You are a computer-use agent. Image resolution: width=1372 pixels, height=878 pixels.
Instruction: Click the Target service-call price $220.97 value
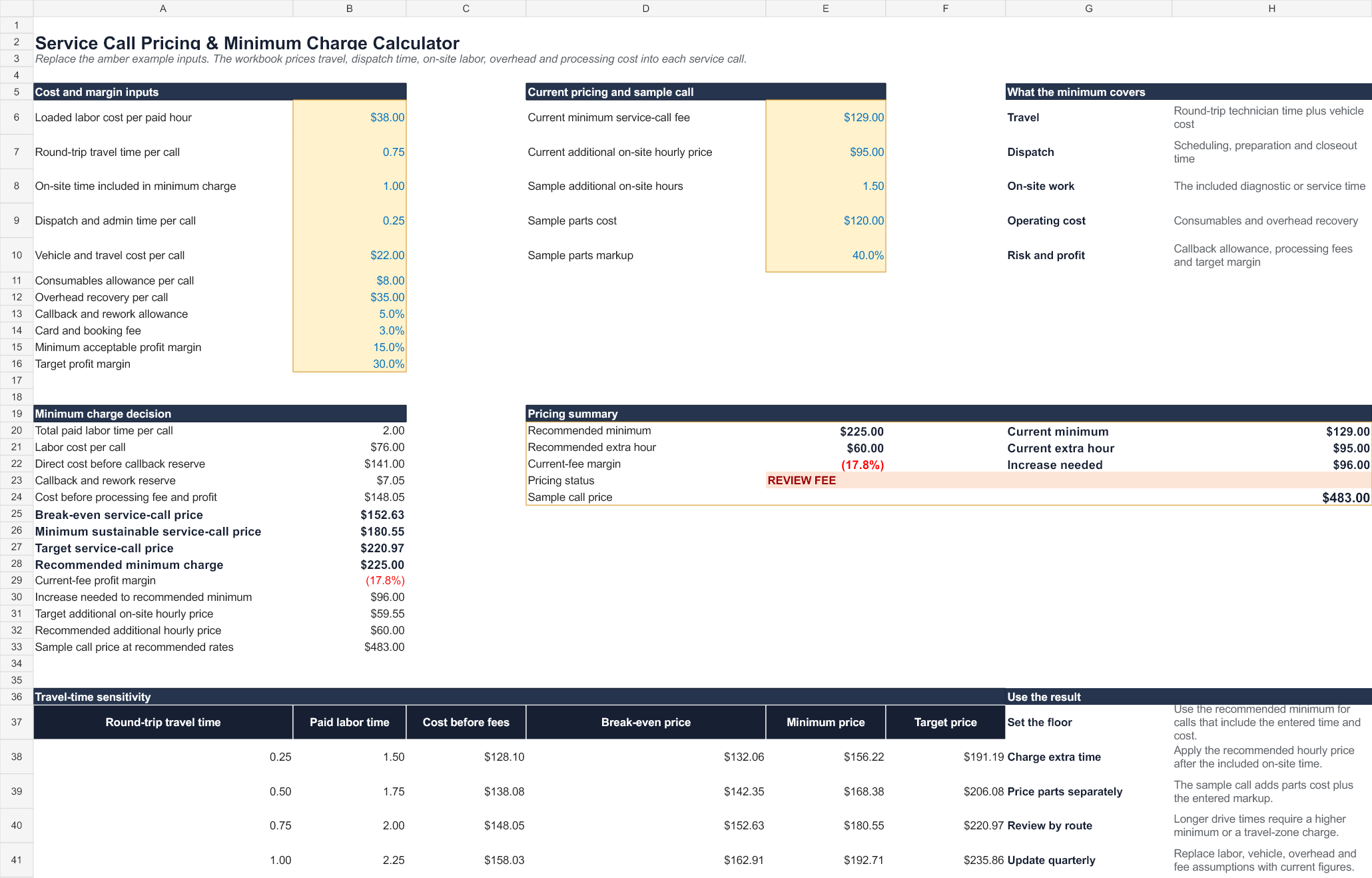point(350,548)
